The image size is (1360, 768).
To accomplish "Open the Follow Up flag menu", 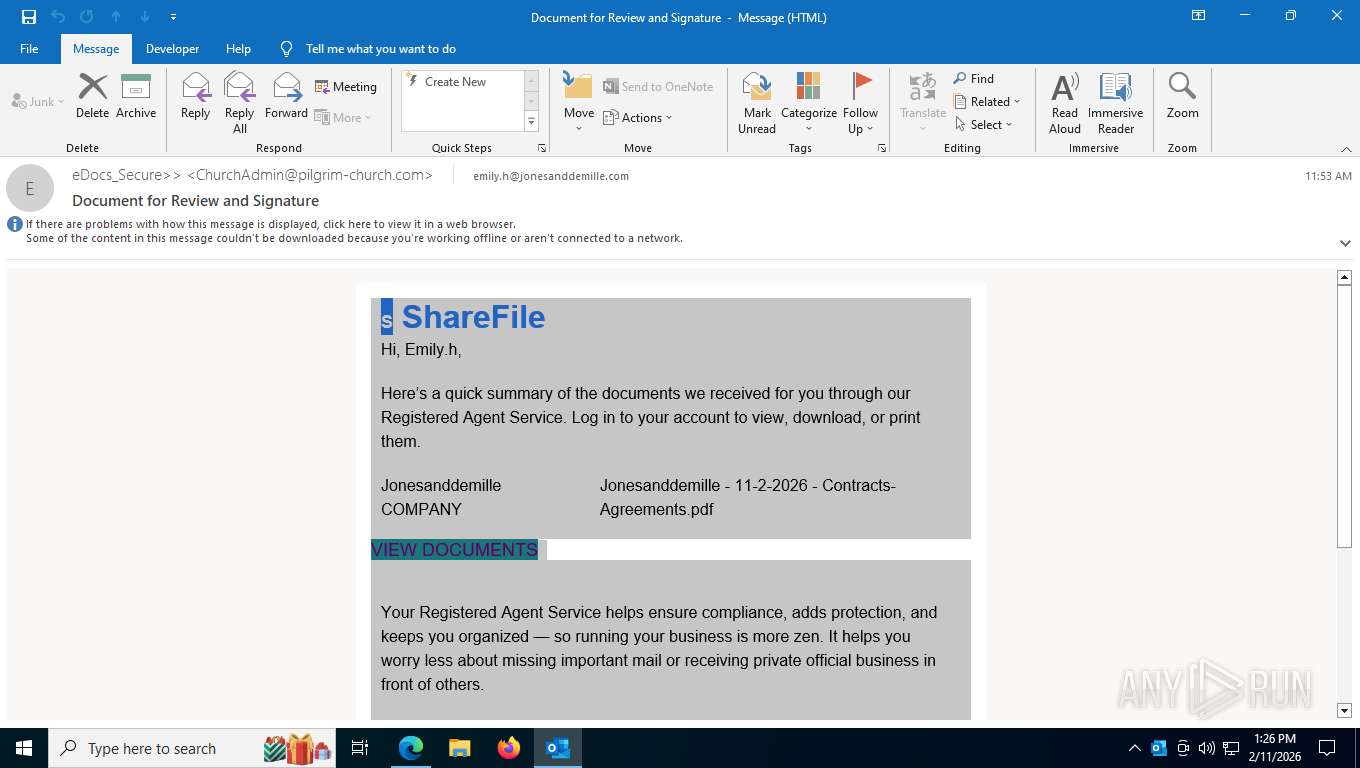I will 860,102.
